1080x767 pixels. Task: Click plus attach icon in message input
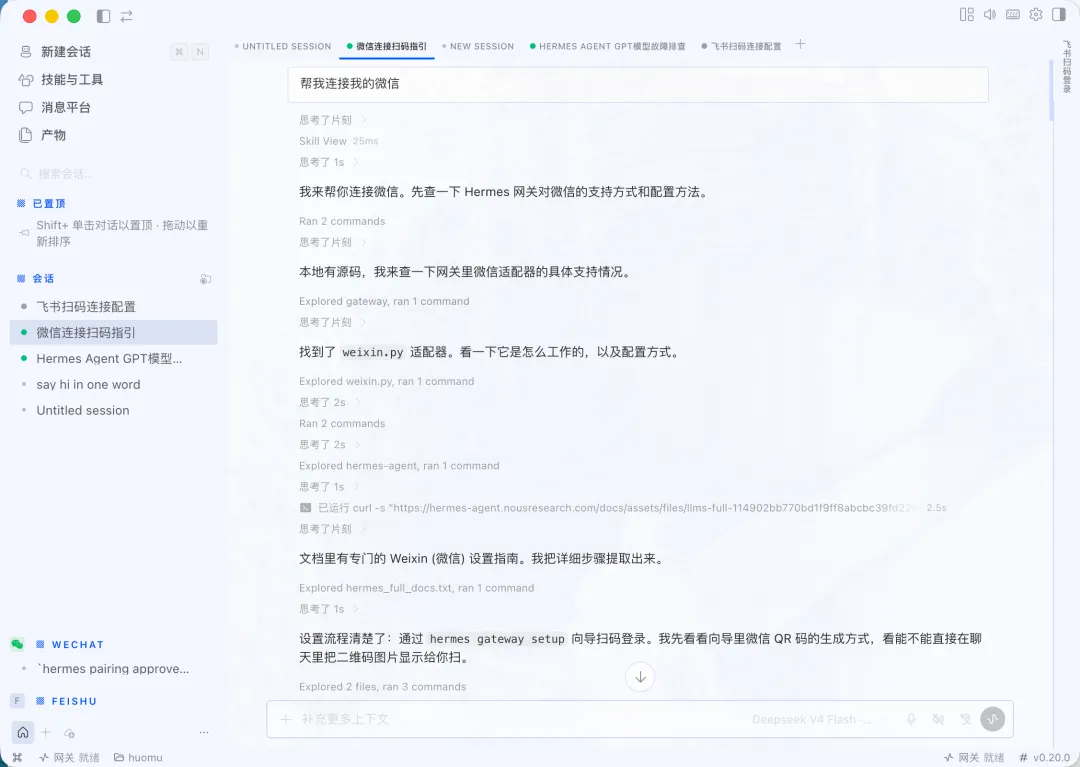coord(286,719)
